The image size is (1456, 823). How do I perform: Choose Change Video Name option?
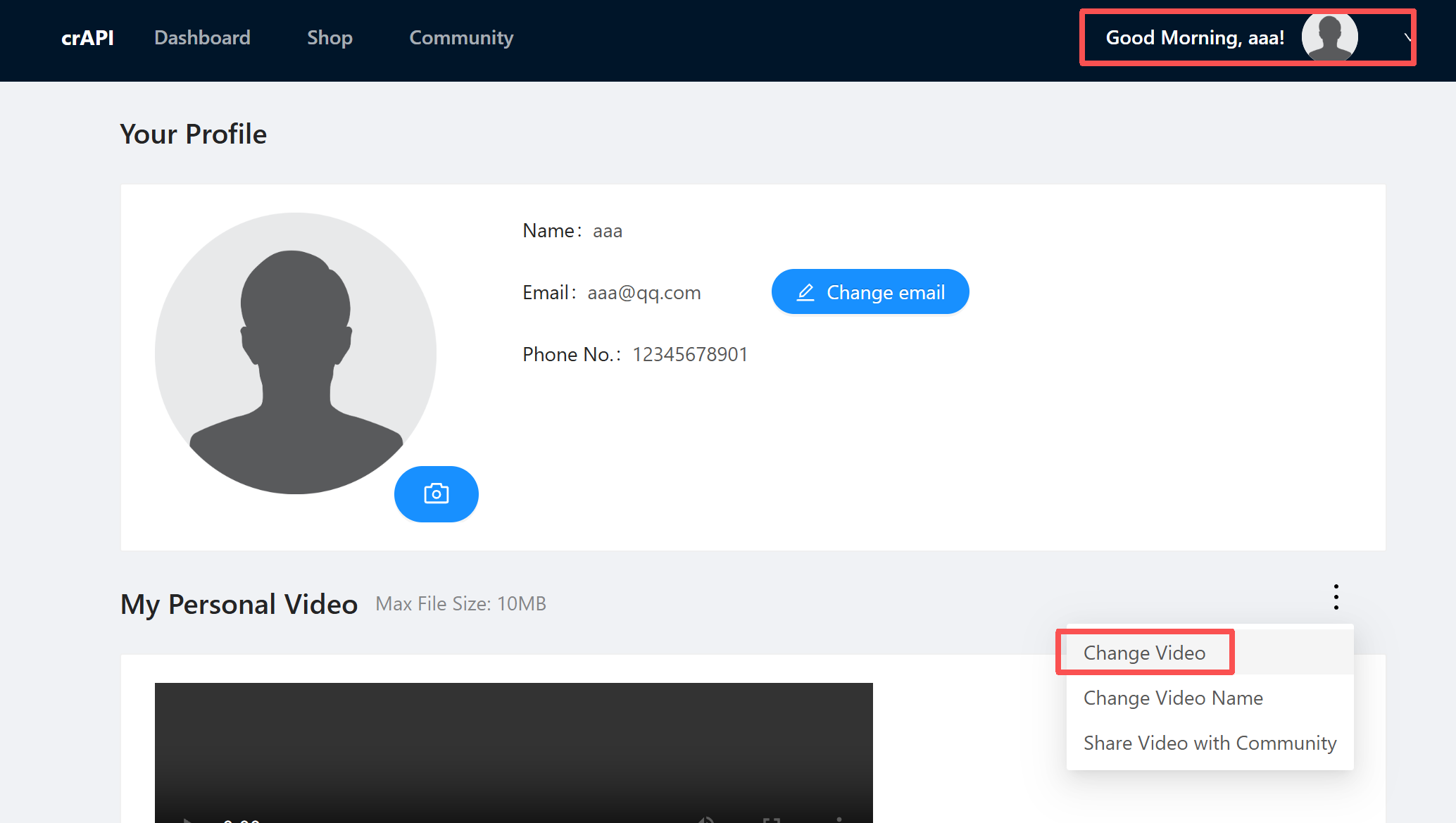[1173, 698]
